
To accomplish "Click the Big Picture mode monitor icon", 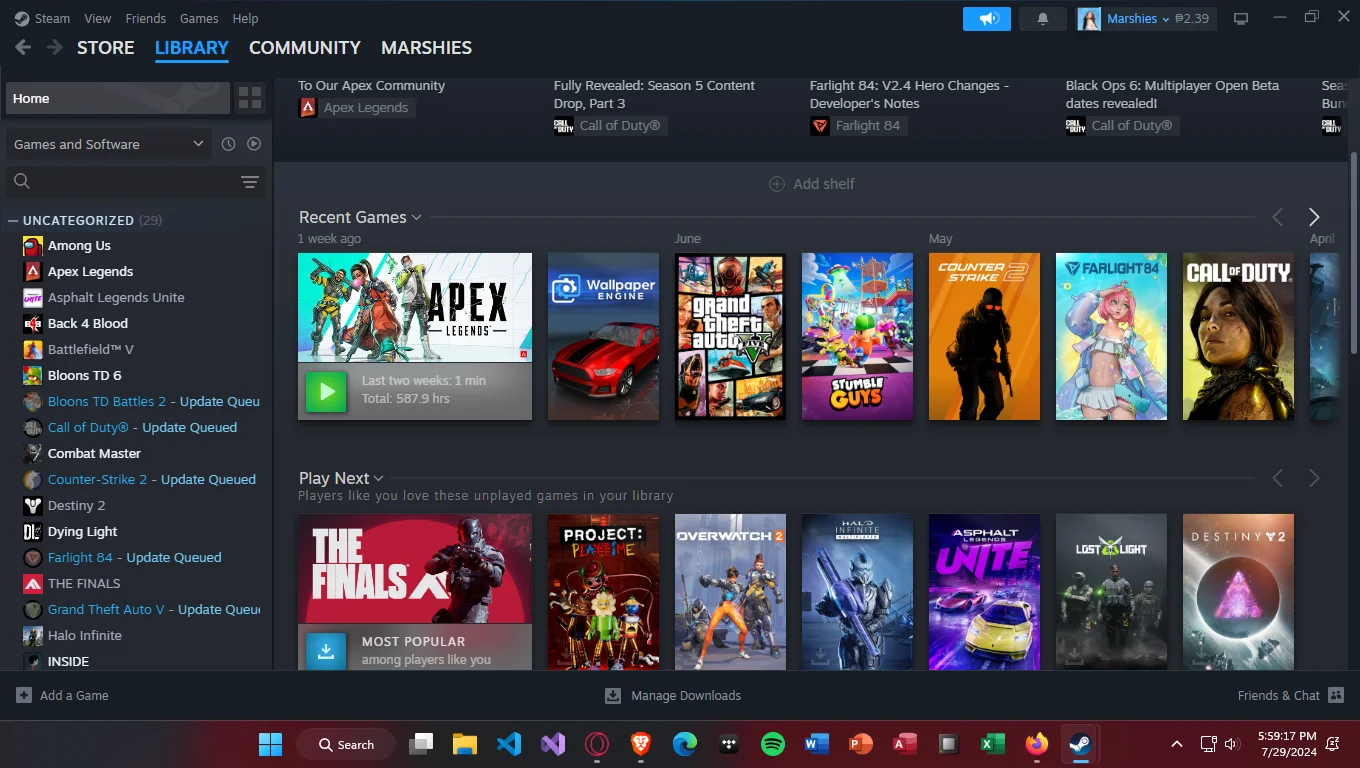I will (x=1241, y=19).
